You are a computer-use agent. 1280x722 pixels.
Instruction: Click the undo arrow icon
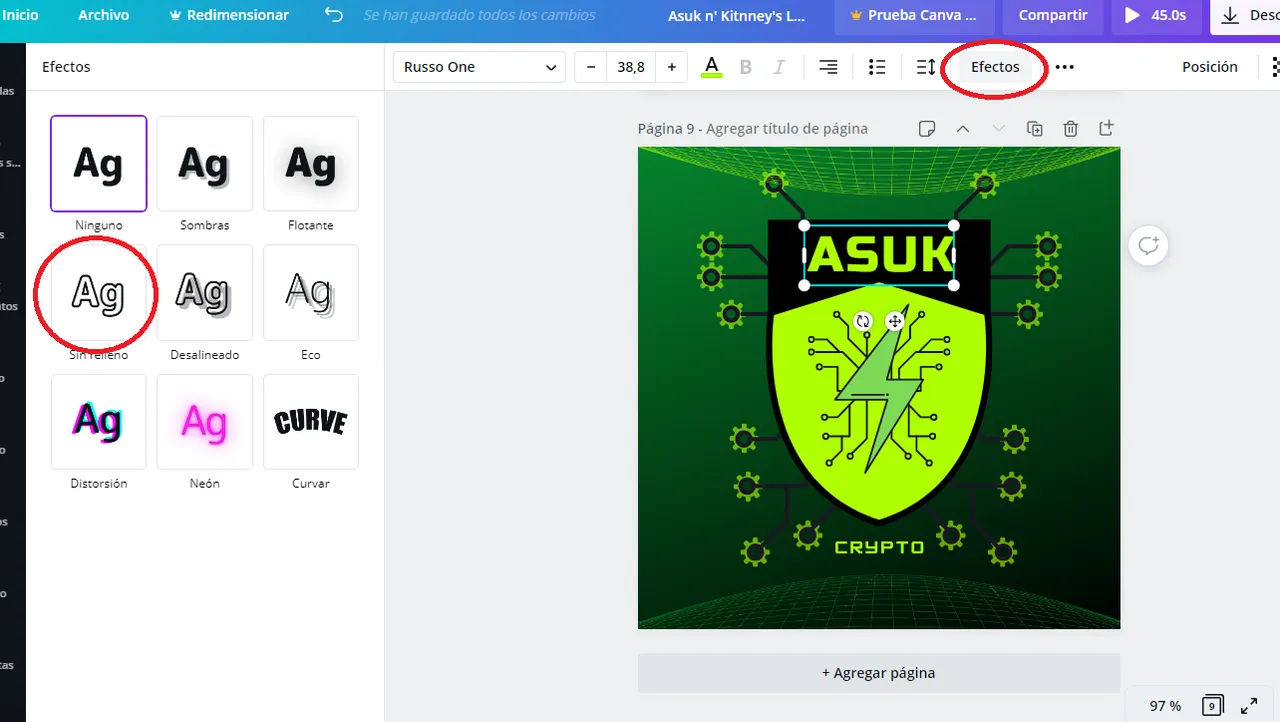click(x=334, y=15)
